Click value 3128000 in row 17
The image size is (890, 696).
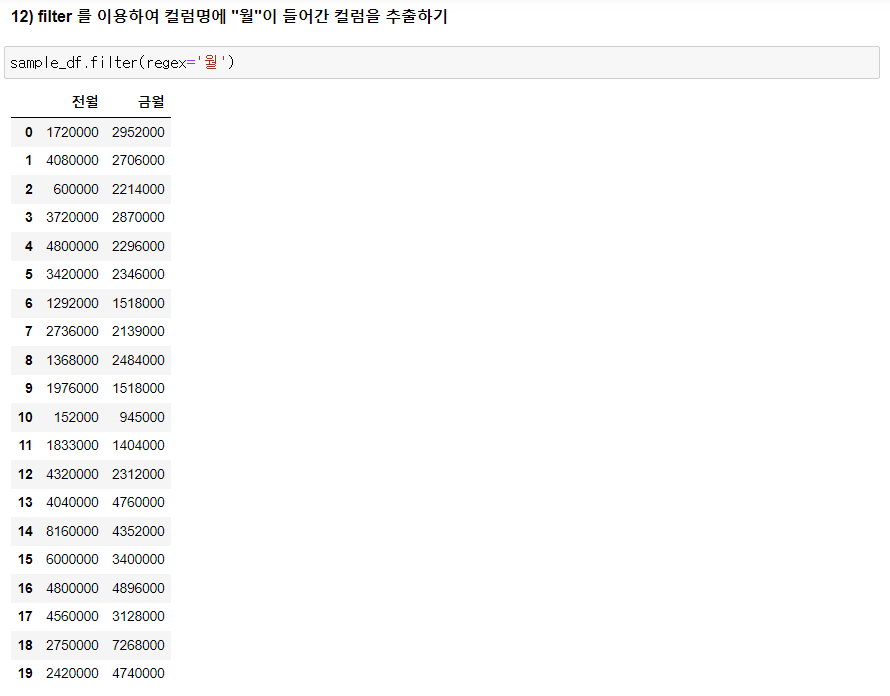tap(138, 617)
